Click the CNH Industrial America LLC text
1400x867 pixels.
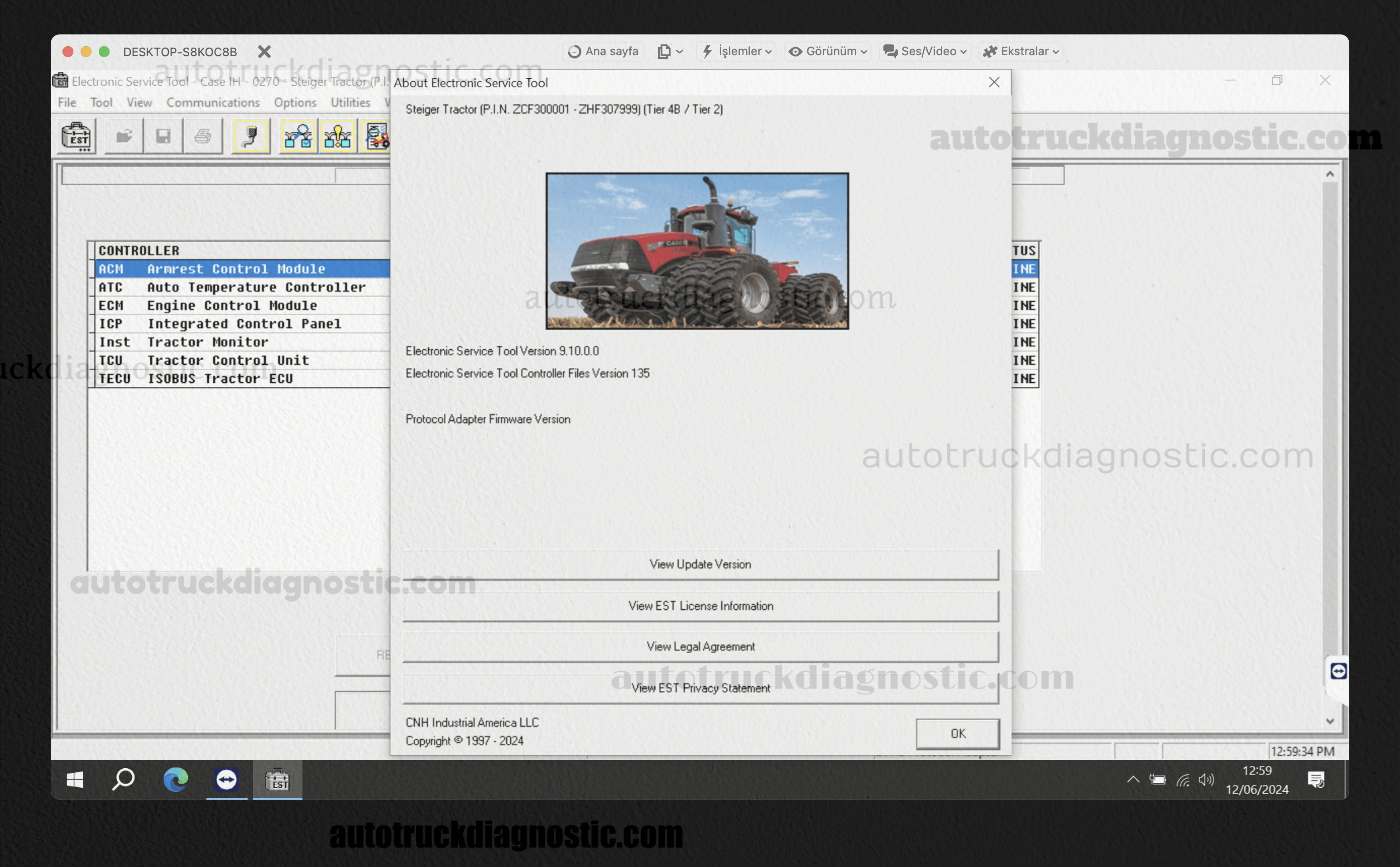(x=472, y=722)
